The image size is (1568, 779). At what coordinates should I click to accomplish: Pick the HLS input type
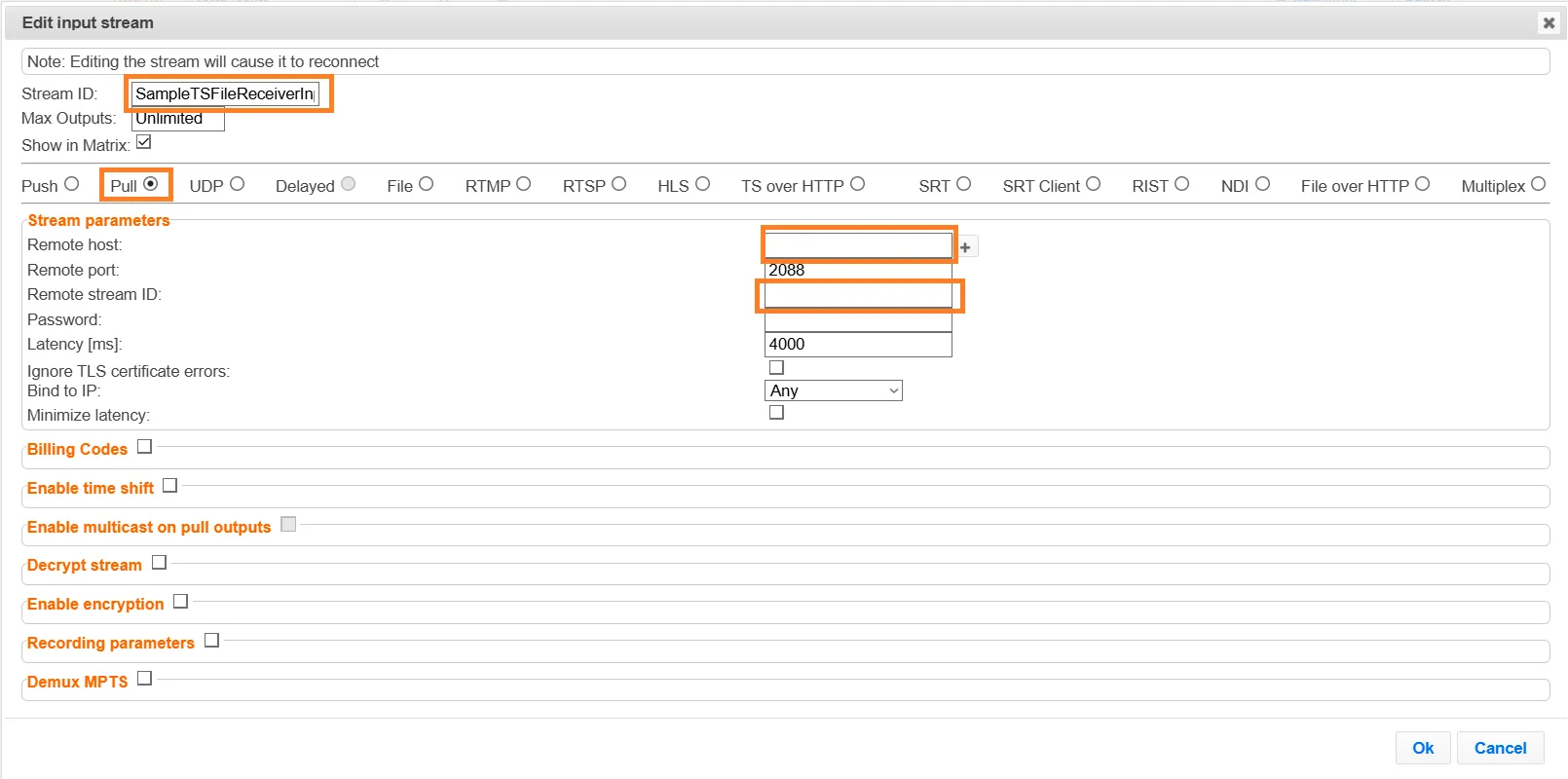[x=702, y=184]
